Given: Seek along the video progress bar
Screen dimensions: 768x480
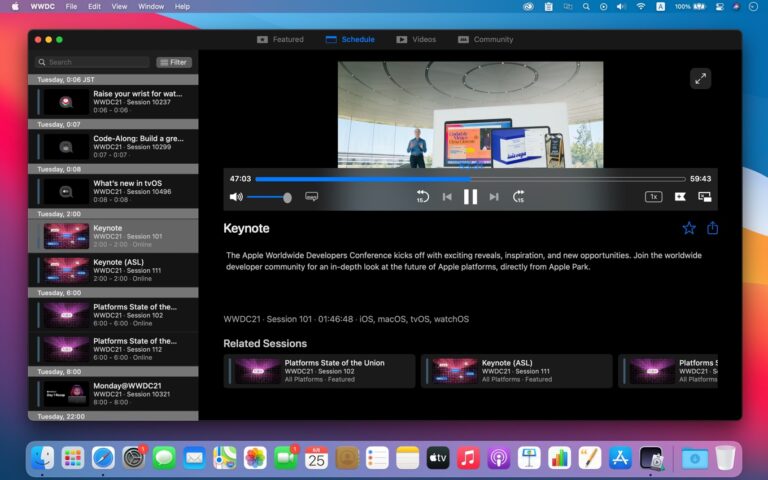Looking at the screenshot, I should tap(470, 179).
